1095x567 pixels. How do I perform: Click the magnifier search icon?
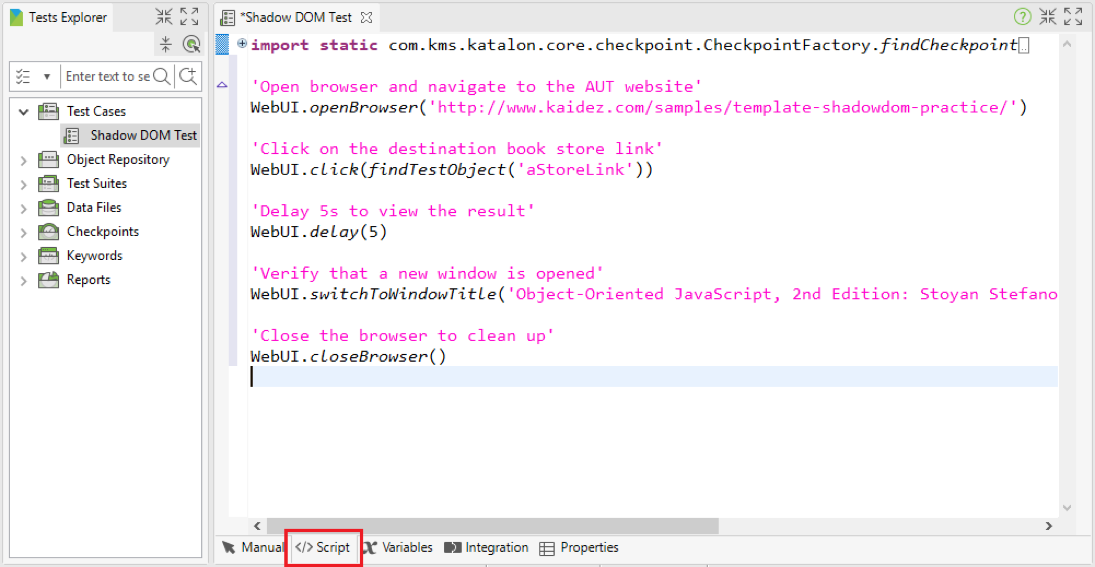point(161,76)
